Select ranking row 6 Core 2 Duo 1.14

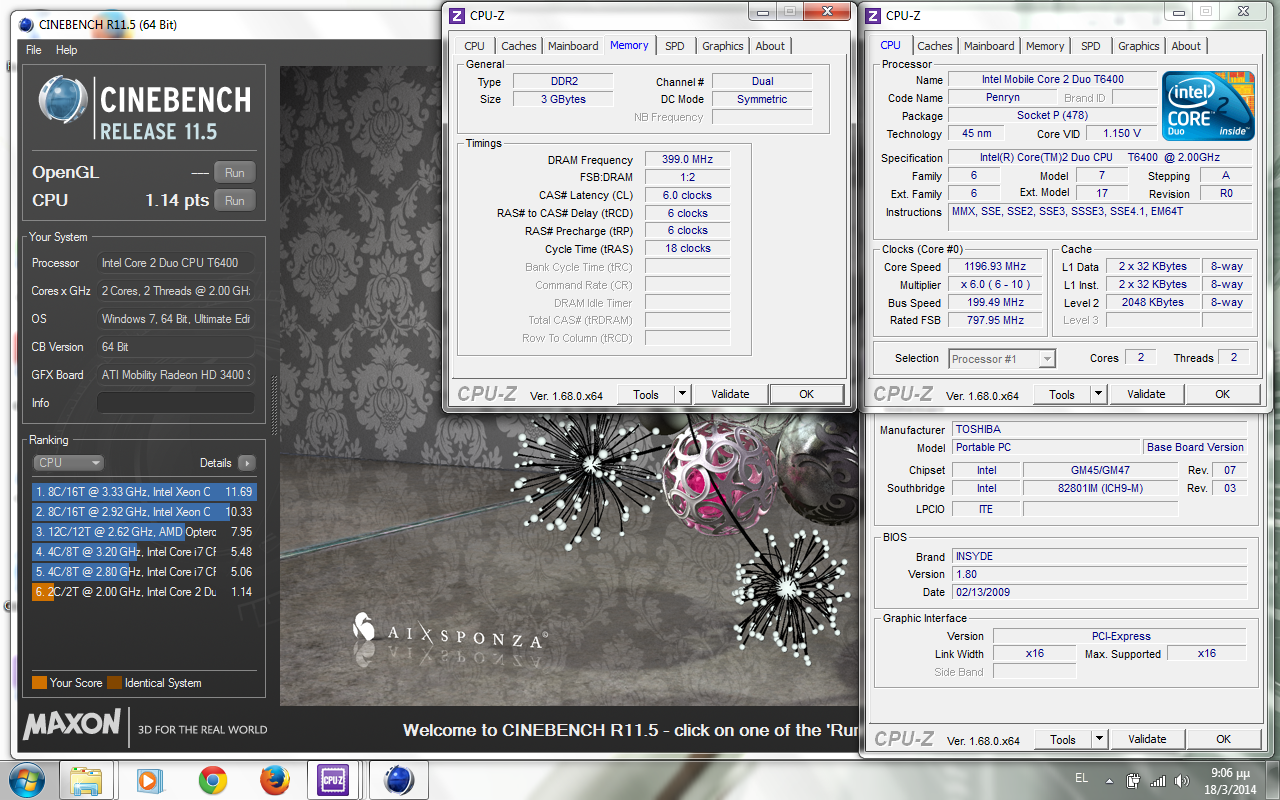[x=144, y=592]
